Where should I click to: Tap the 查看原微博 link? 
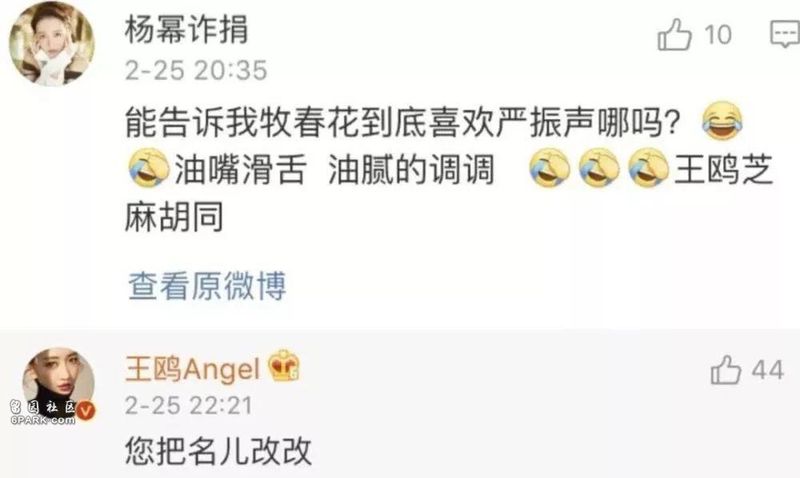click(x=207, y=286)
